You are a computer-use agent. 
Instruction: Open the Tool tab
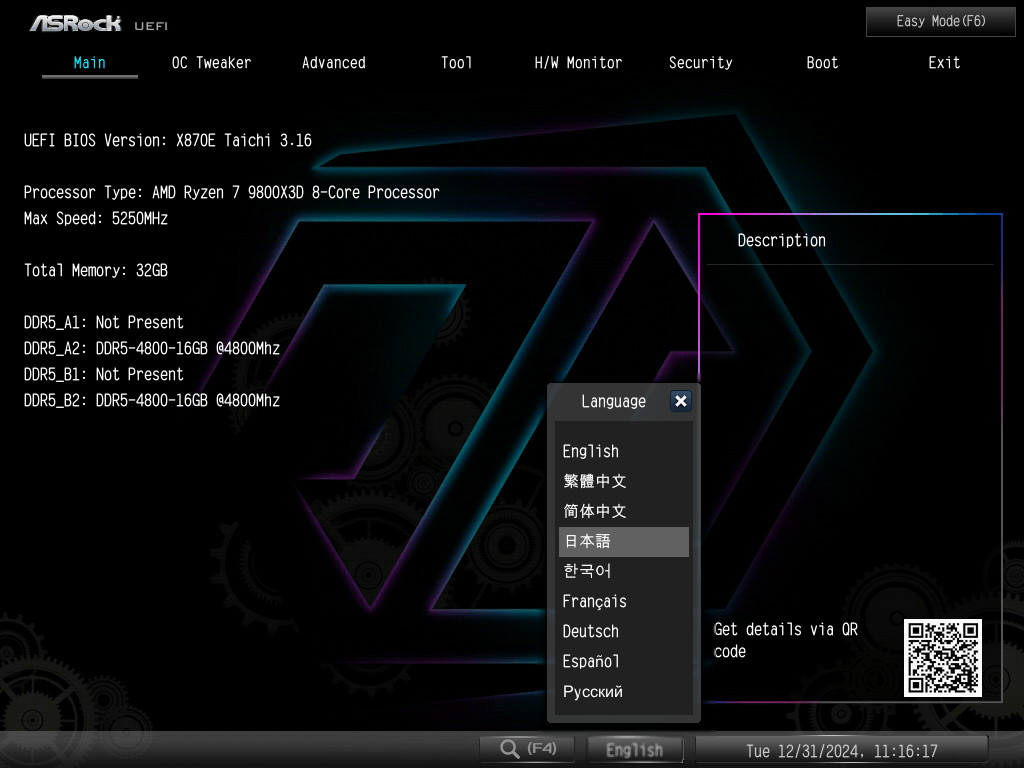[x=456, y=63]
